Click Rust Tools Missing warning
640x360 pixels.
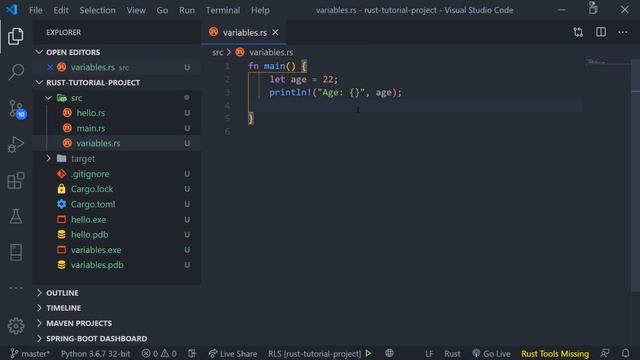tap(555, 353)
